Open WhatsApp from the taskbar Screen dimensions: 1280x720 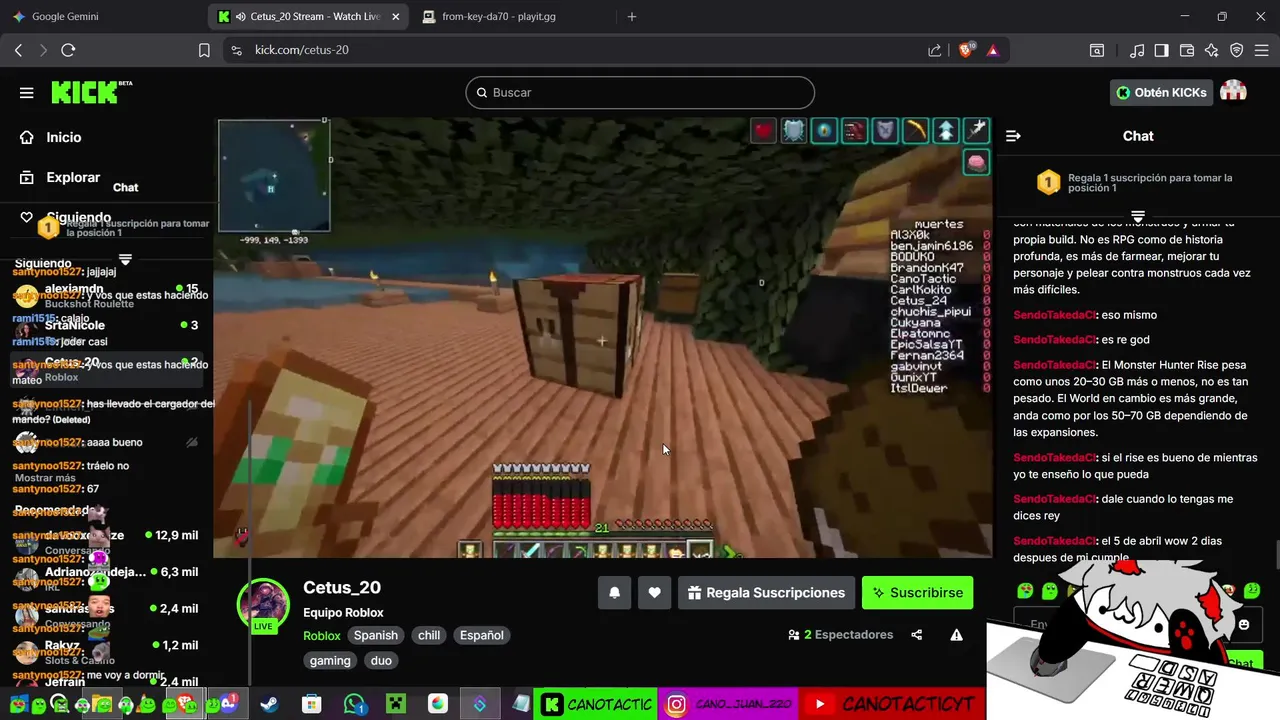[x=354, y=704]
